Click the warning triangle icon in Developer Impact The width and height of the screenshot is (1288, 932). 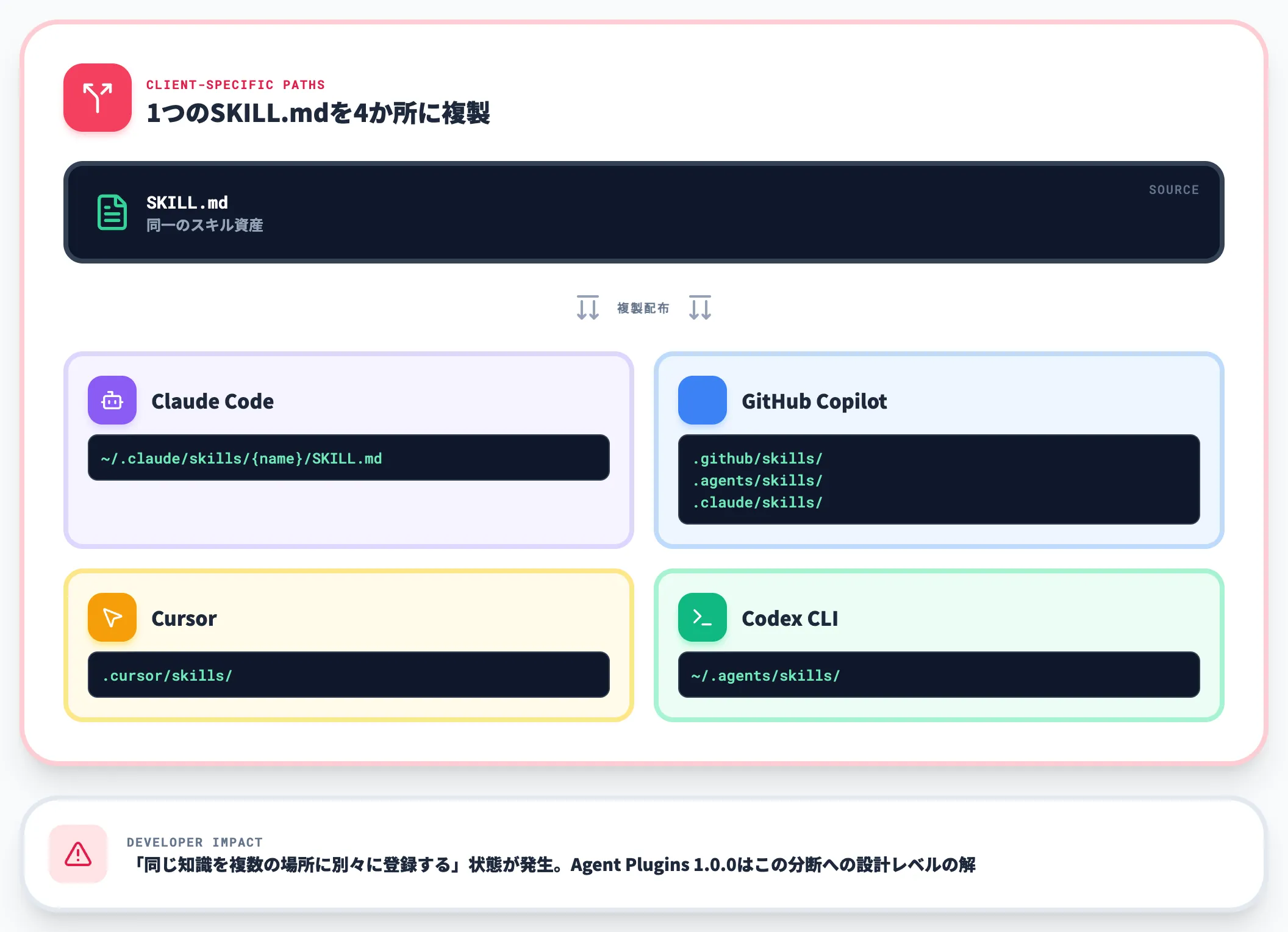78,854
